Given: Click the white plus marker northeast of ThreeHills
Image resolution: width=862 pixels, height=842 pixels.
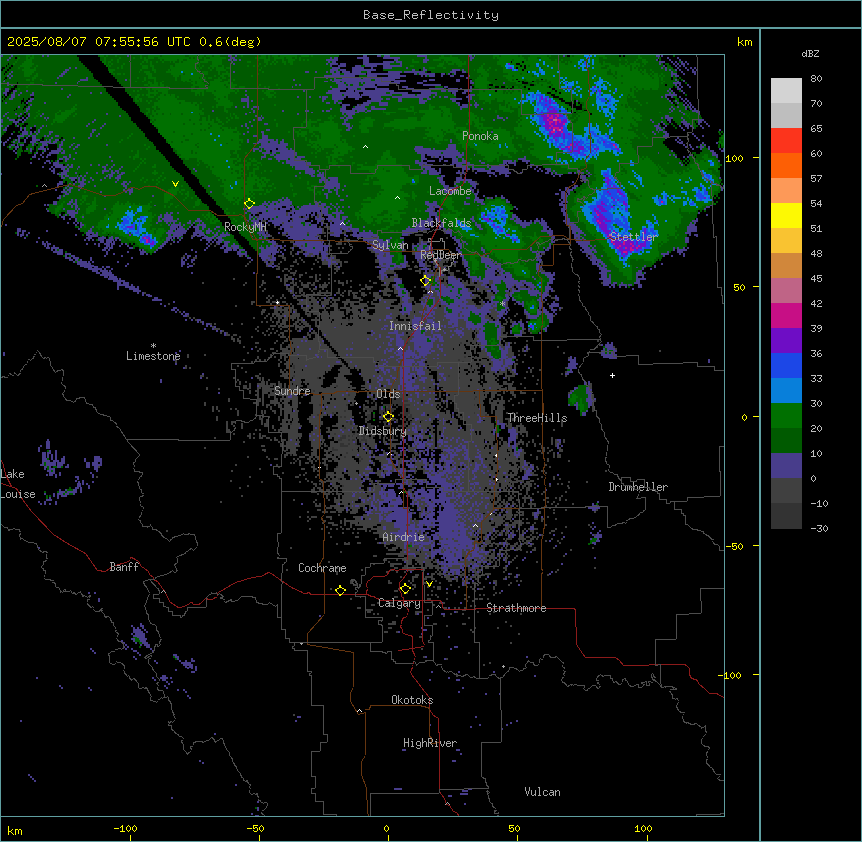Looking at the screenshot, I should point(612,375).
